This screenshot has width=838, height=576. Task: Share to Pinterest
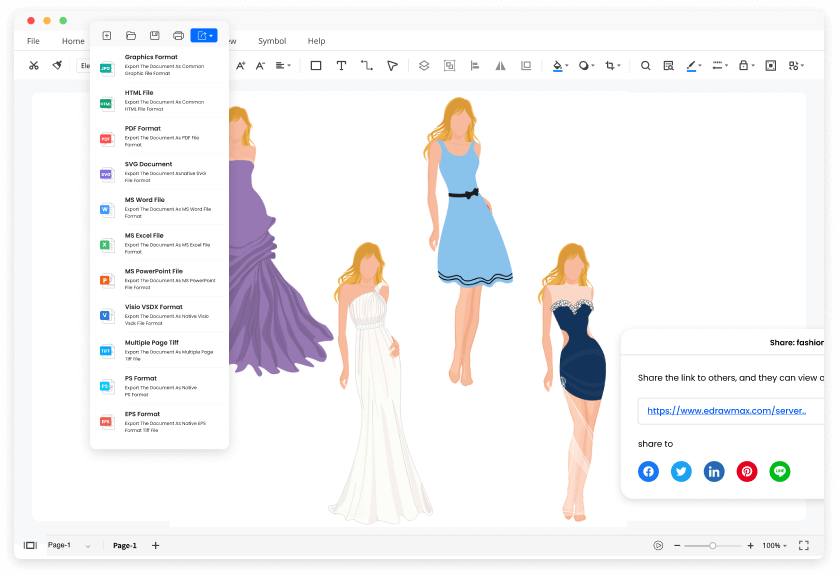point(747,471)
